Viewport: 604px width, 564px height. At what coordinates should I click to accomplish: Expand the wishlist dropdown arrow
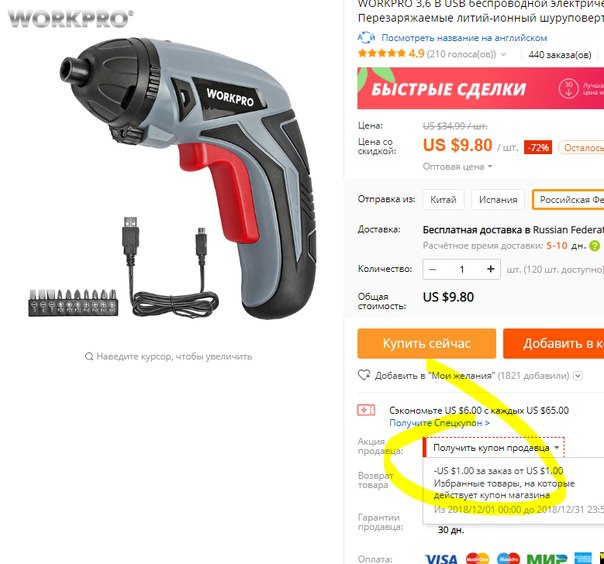[x=578, y=376]
